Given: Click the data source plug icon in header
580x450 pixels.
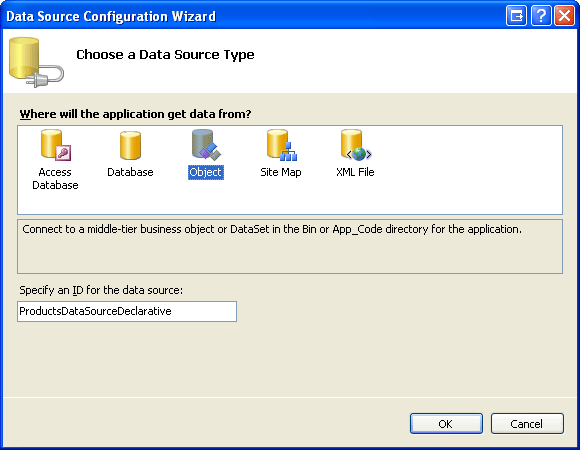Looking at the screenshot, I should 36,62.
